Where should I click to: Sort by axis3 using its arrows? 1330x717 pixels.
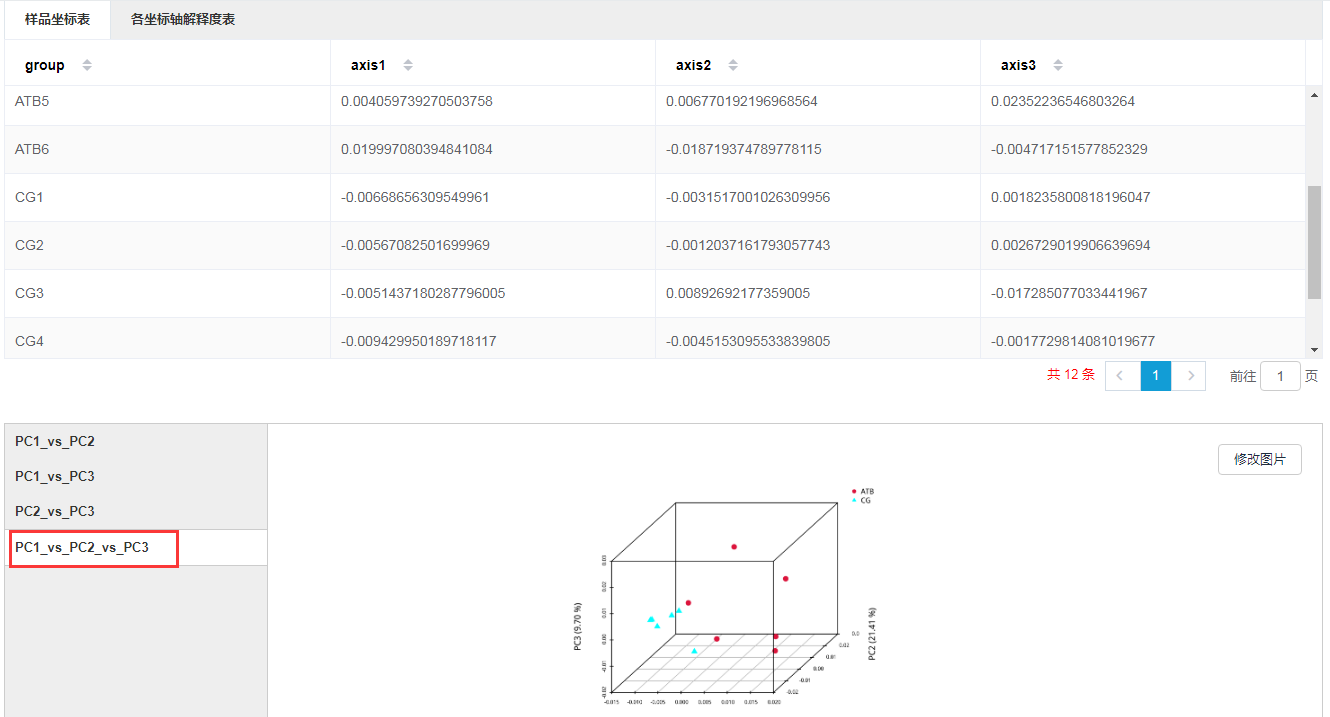pyautogui.click(x=1058, y=65)
